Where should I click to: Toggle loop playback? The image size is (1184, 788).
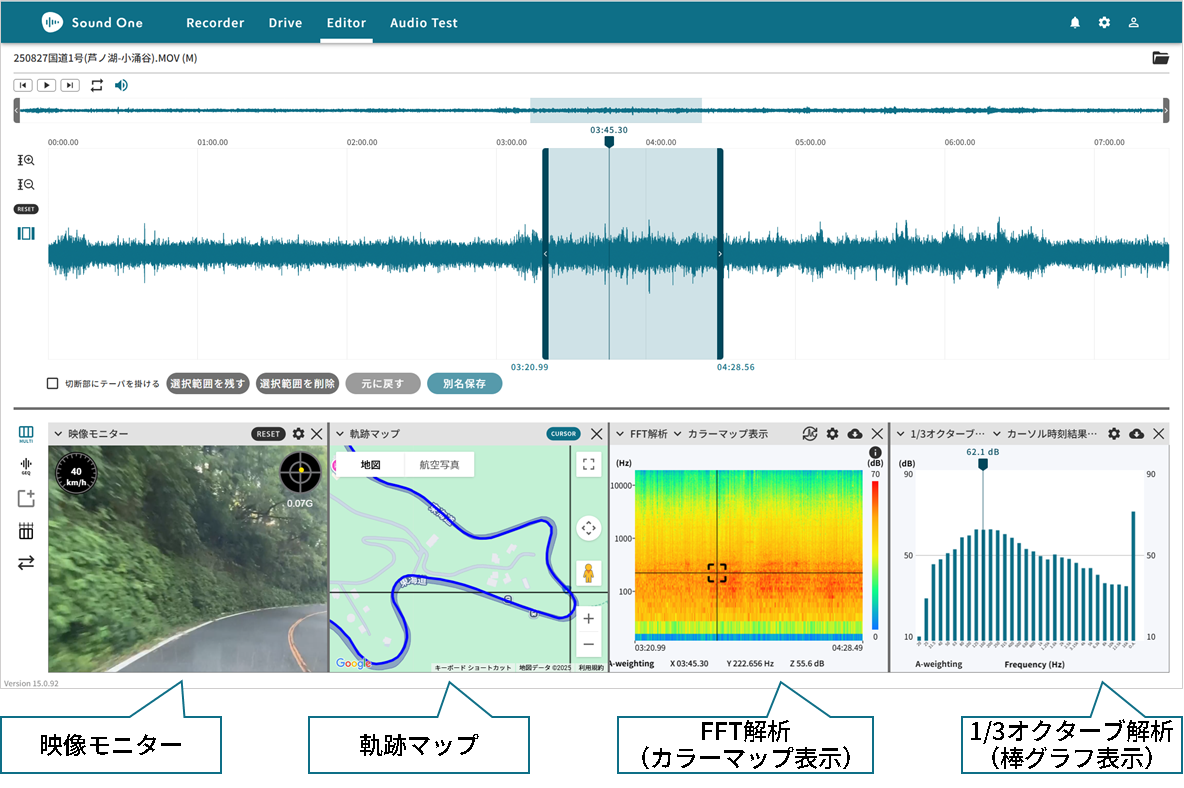tap(97, 85)
